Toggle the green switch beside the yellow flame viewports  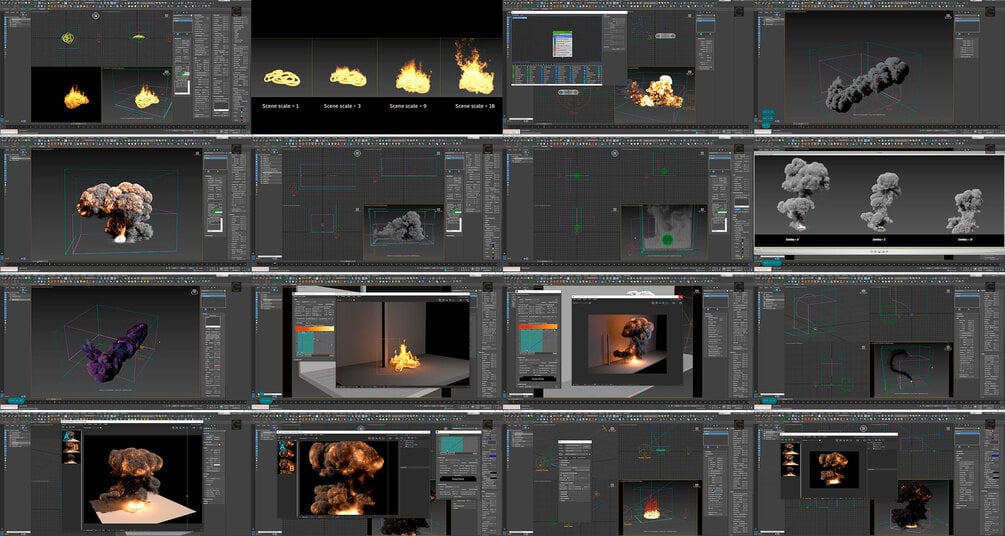(x=184, y=74)
